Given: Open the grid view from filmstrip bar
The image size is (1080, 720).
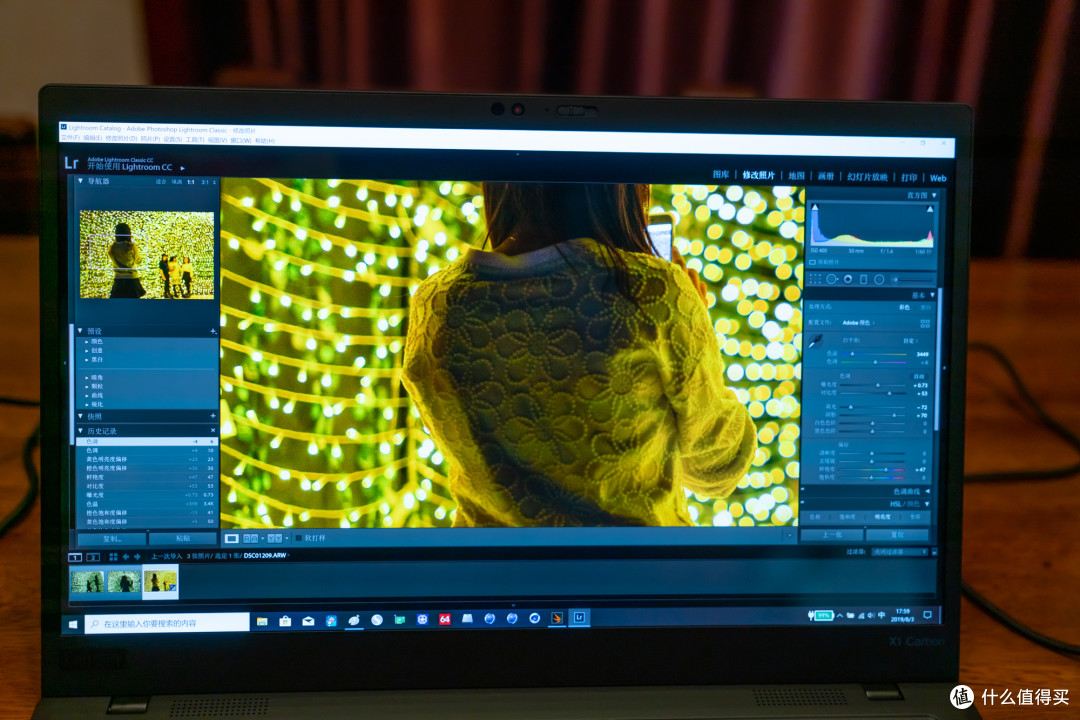Looking at the screenshot, I should (113, 557).
